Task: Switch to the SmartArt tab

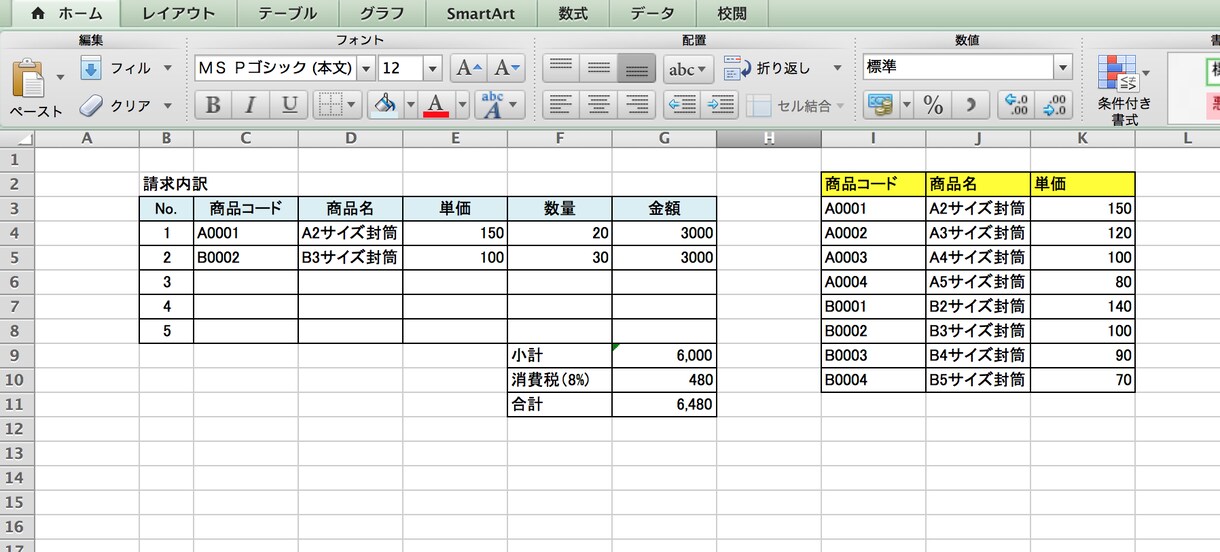Action: tap(480, 13)
